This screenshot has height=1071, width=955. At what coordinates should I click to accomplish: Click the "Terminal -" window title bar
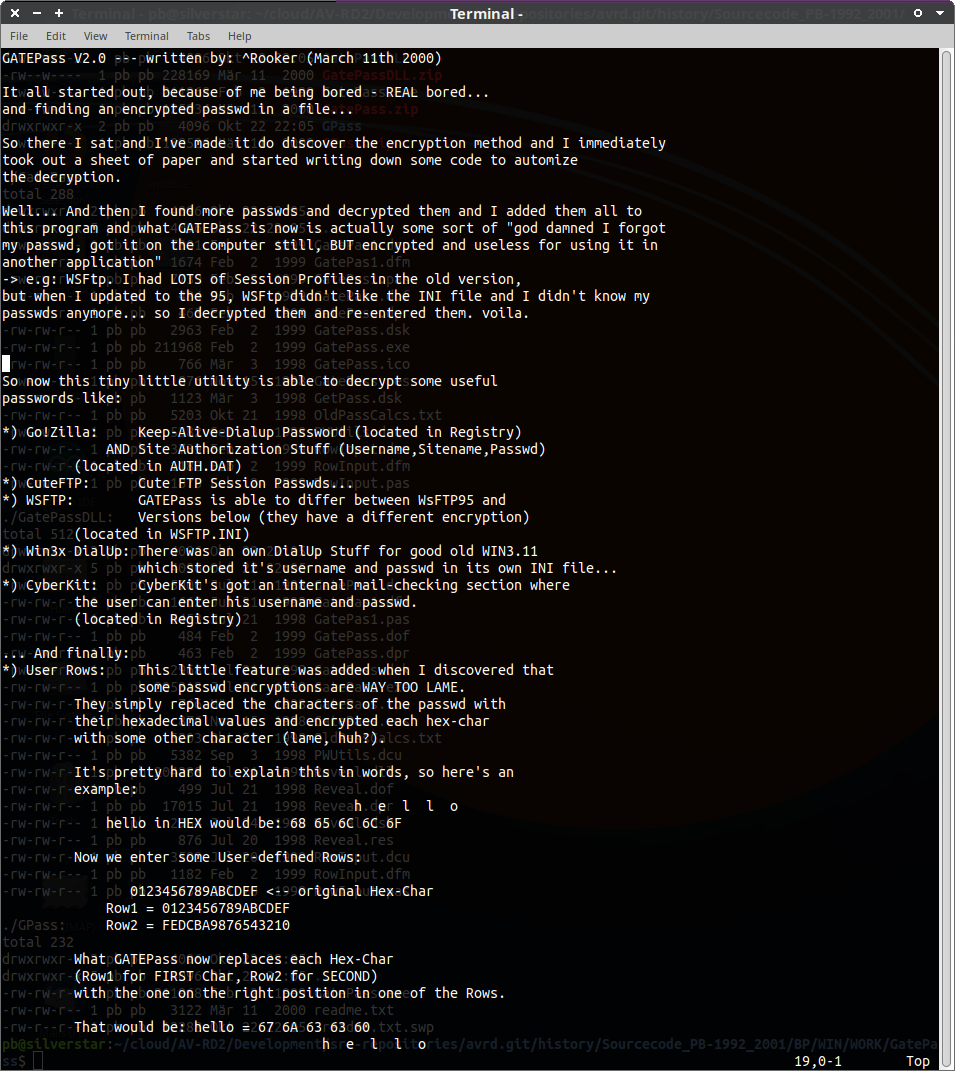pyautogui.click(x=486, y=13)
